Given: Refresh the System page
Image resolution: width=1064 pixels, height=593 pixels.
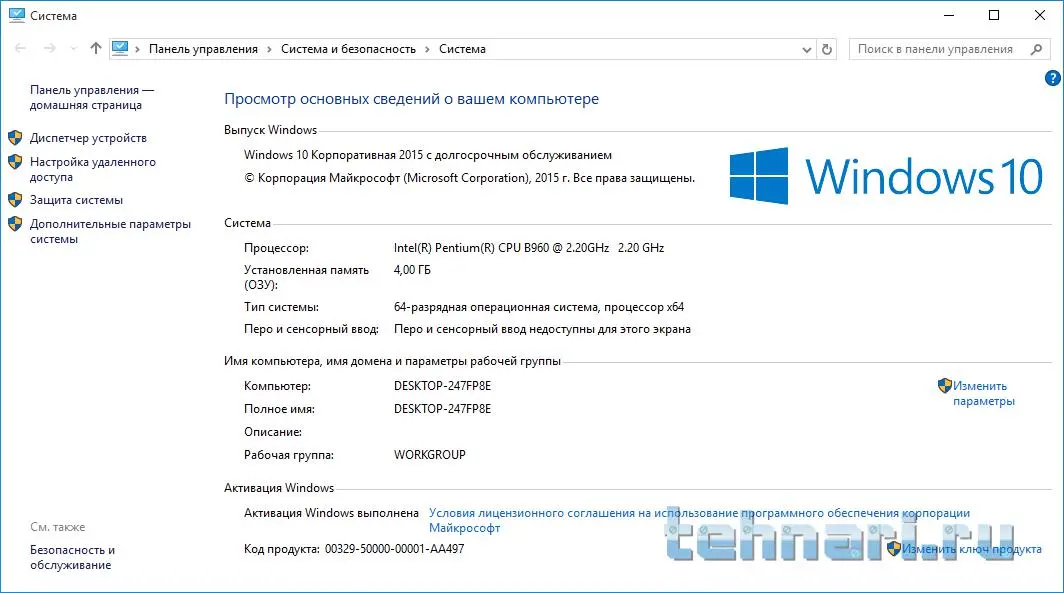Looking at the screenshot, I should pos(826,49).
